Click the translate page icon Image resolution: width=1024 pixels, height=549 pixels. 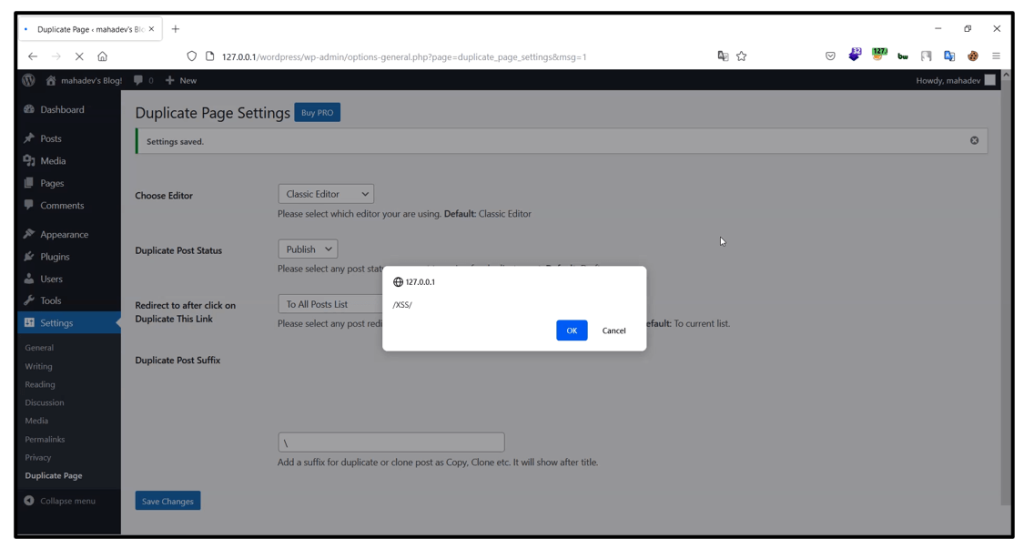723,57
